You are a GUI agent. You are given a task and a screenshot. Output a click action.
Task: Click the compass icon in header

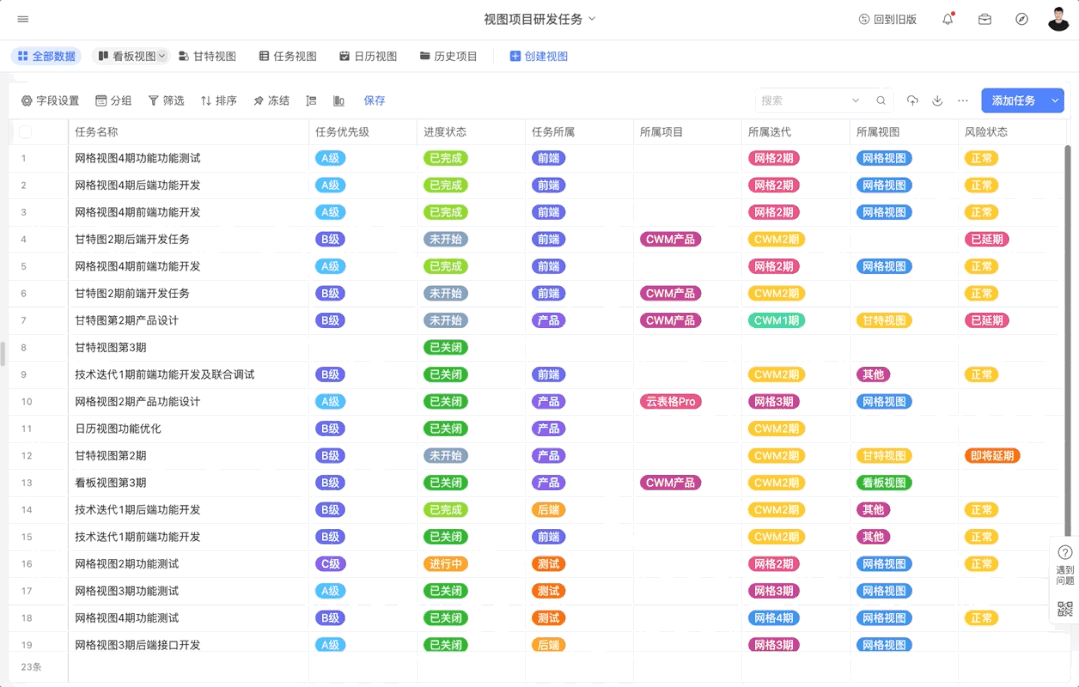1021,19
